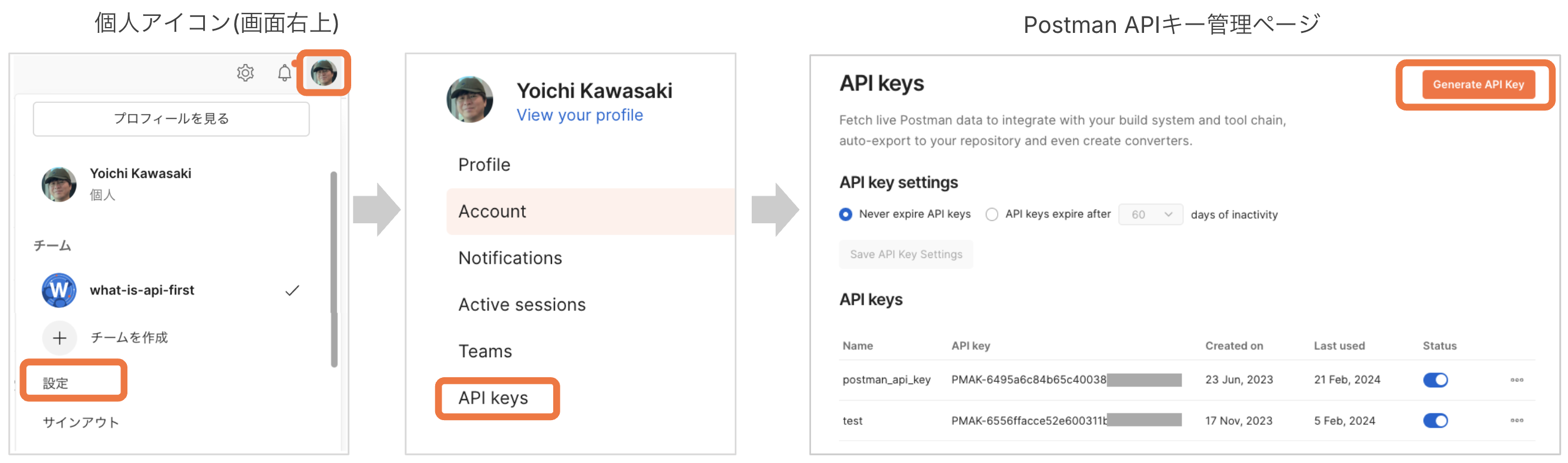Click the plus icon to create team
The height and width of the screenshot is (463, 1568).
[60, 337]
